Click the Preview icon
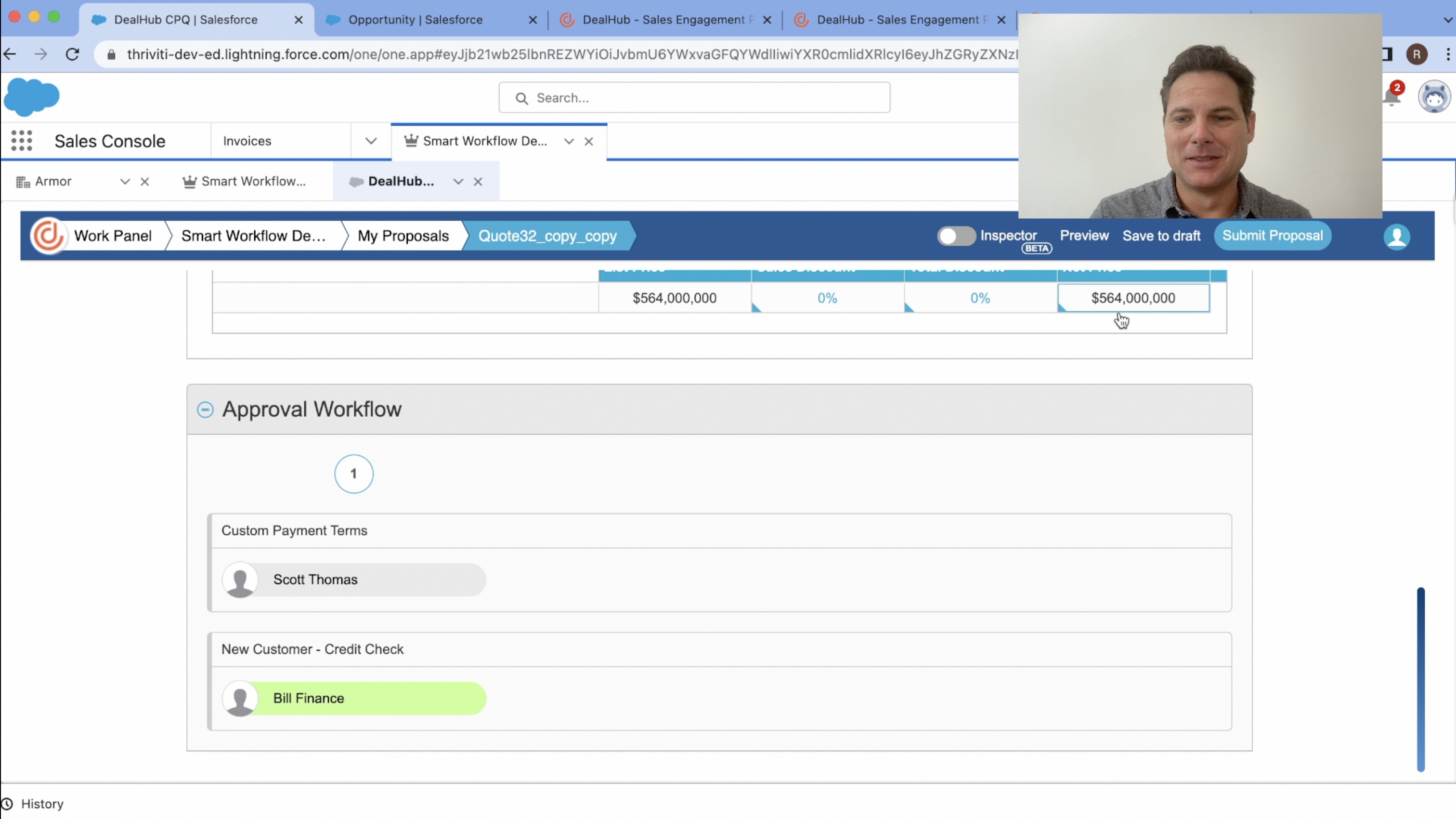The height and width of the screenshot is (819, 1456). click(x=1084, y=235)
